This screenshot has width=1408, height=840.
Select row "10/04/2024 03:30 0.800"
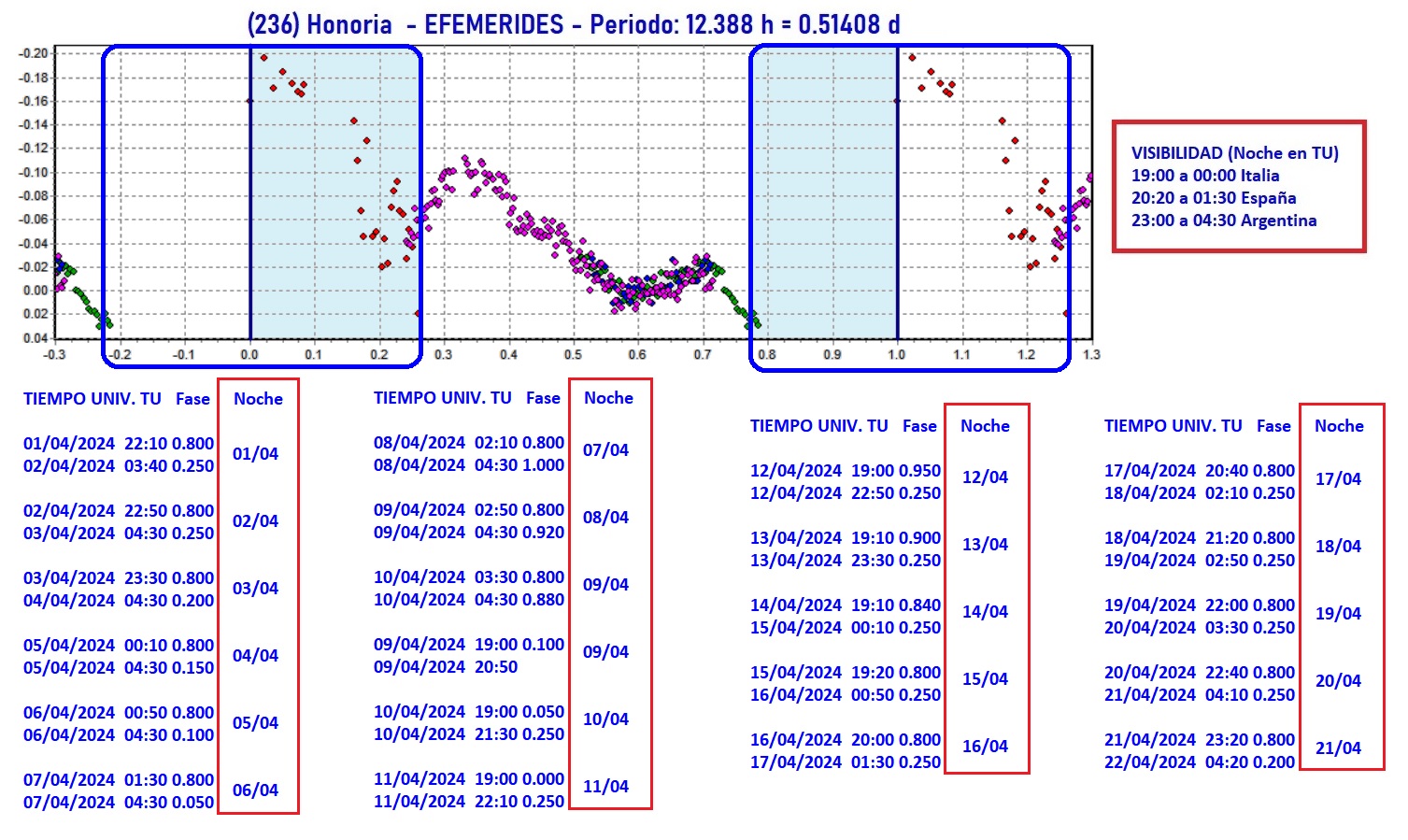pyautogui.click(x=469, y=577)
